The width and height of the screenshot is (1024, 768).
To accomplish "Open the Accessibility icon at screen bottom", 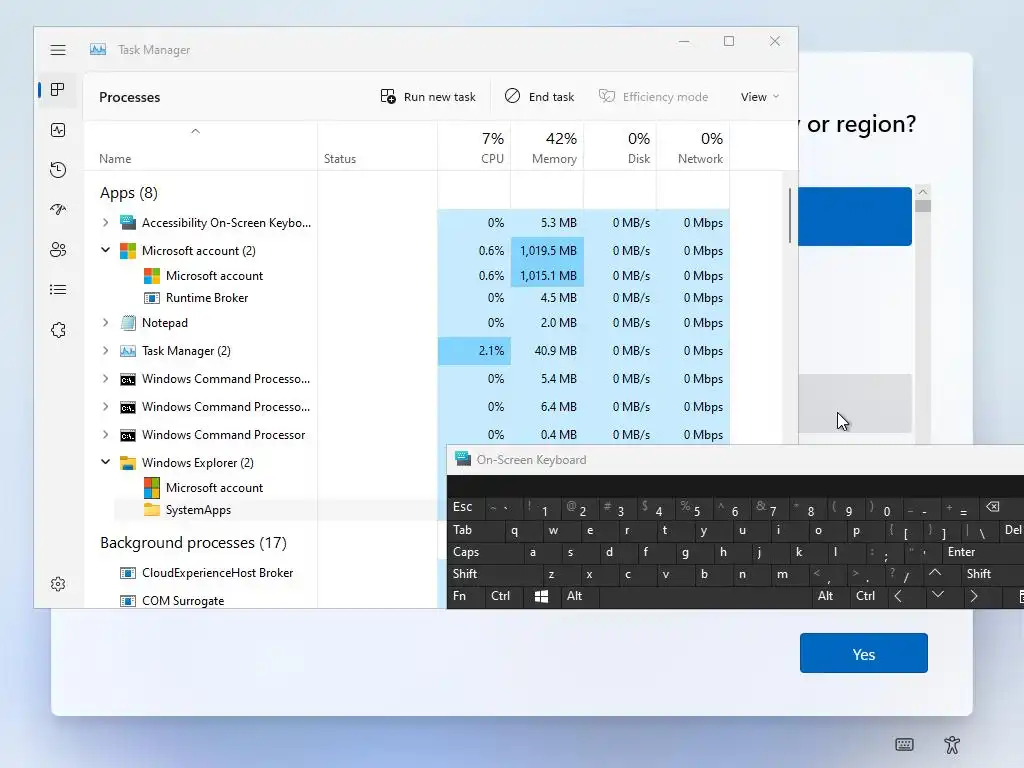I will (952, 744).
